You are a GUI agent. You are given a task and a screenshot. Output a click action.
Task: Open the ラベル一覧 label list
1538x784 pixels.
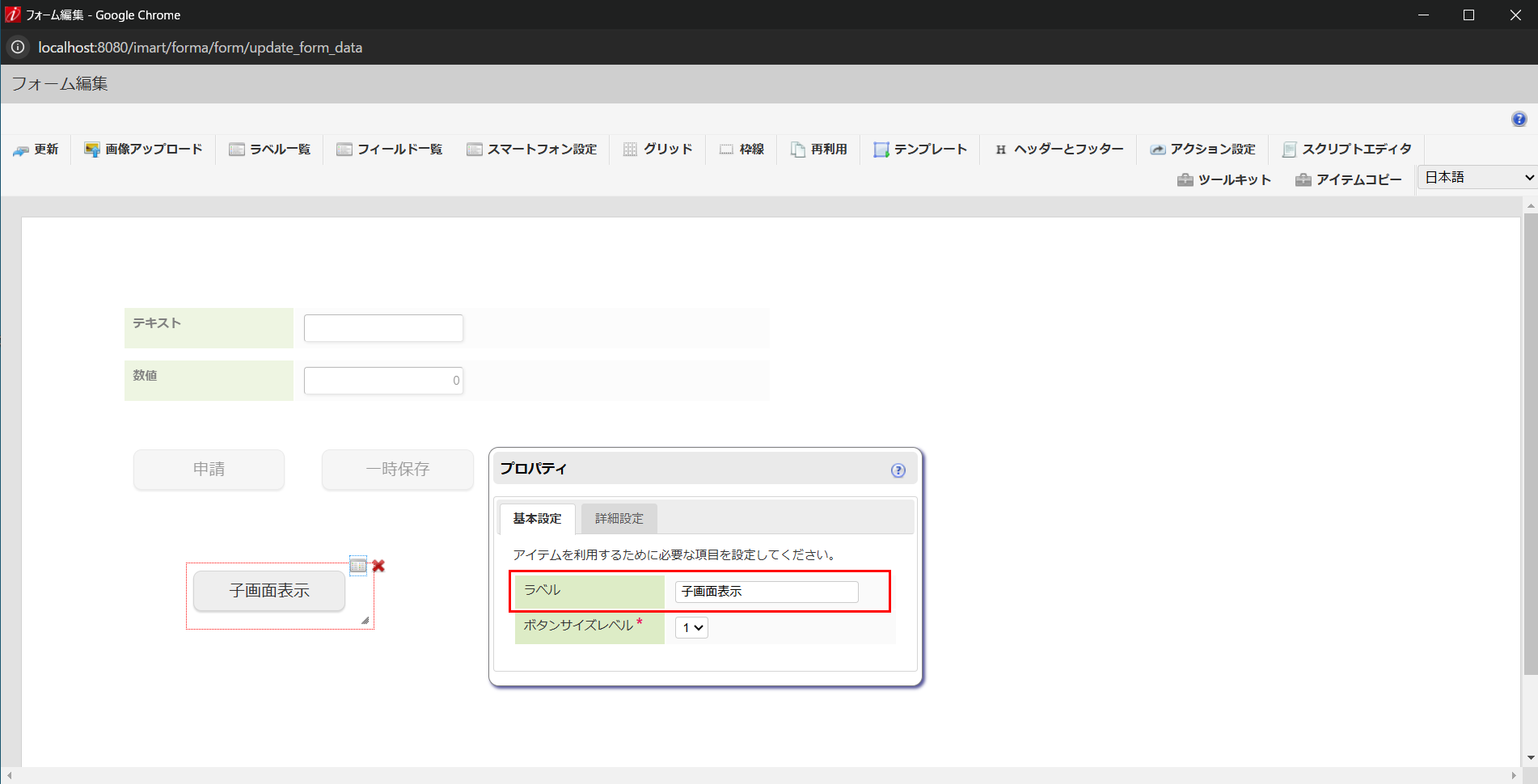click(x=269, y=149)
